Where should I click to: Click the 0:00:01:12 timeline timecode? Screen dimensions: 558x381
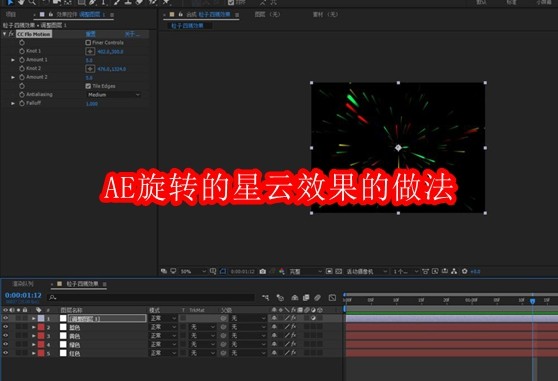coord(23,295)
